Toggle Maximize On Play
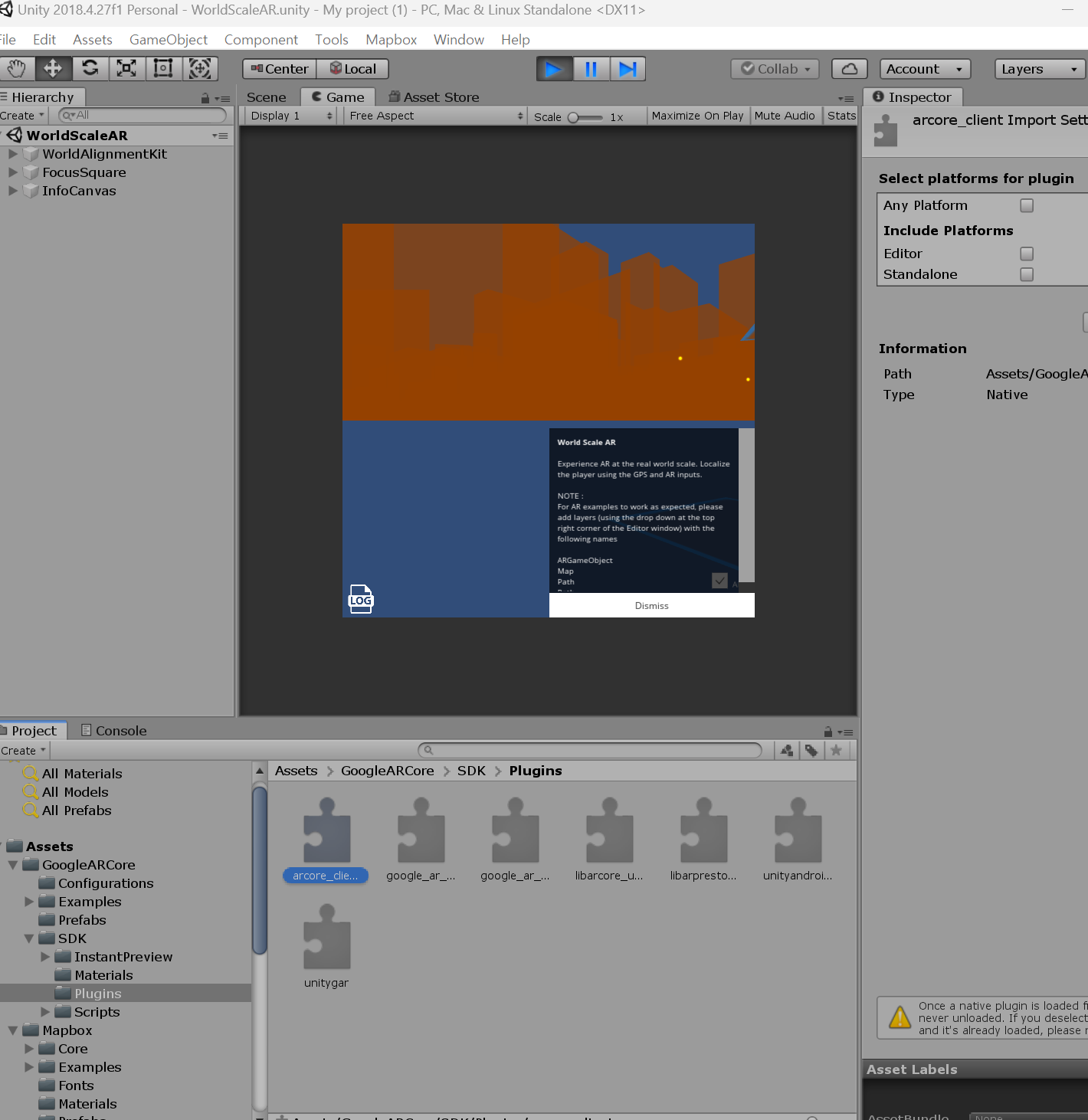The width and height of the screenshot is (1088, 1120). point(697,116)
